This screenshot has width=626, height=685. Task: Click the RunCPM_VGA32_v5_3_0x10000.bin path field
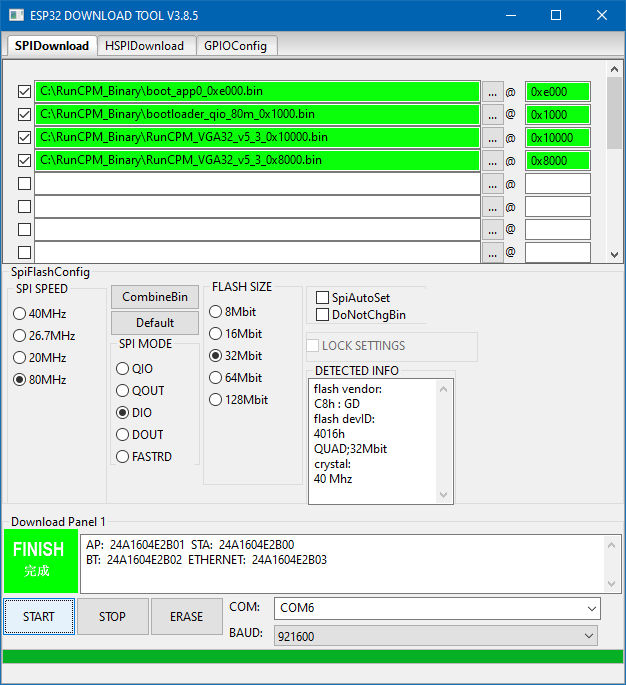257,137
